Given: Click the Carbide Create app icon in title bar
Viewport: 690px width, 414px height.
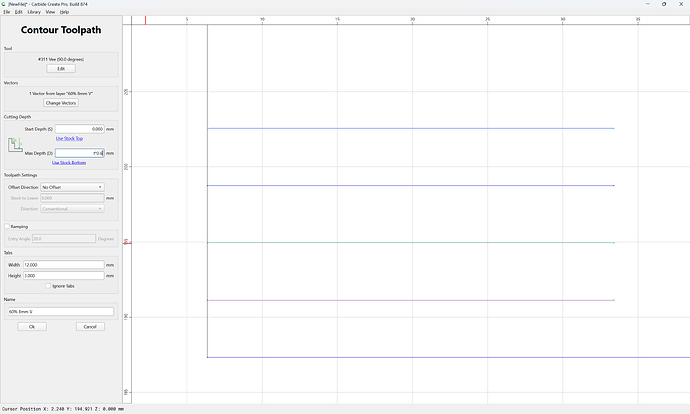Looking at the screenshot, I should click(x=4, y=4).
